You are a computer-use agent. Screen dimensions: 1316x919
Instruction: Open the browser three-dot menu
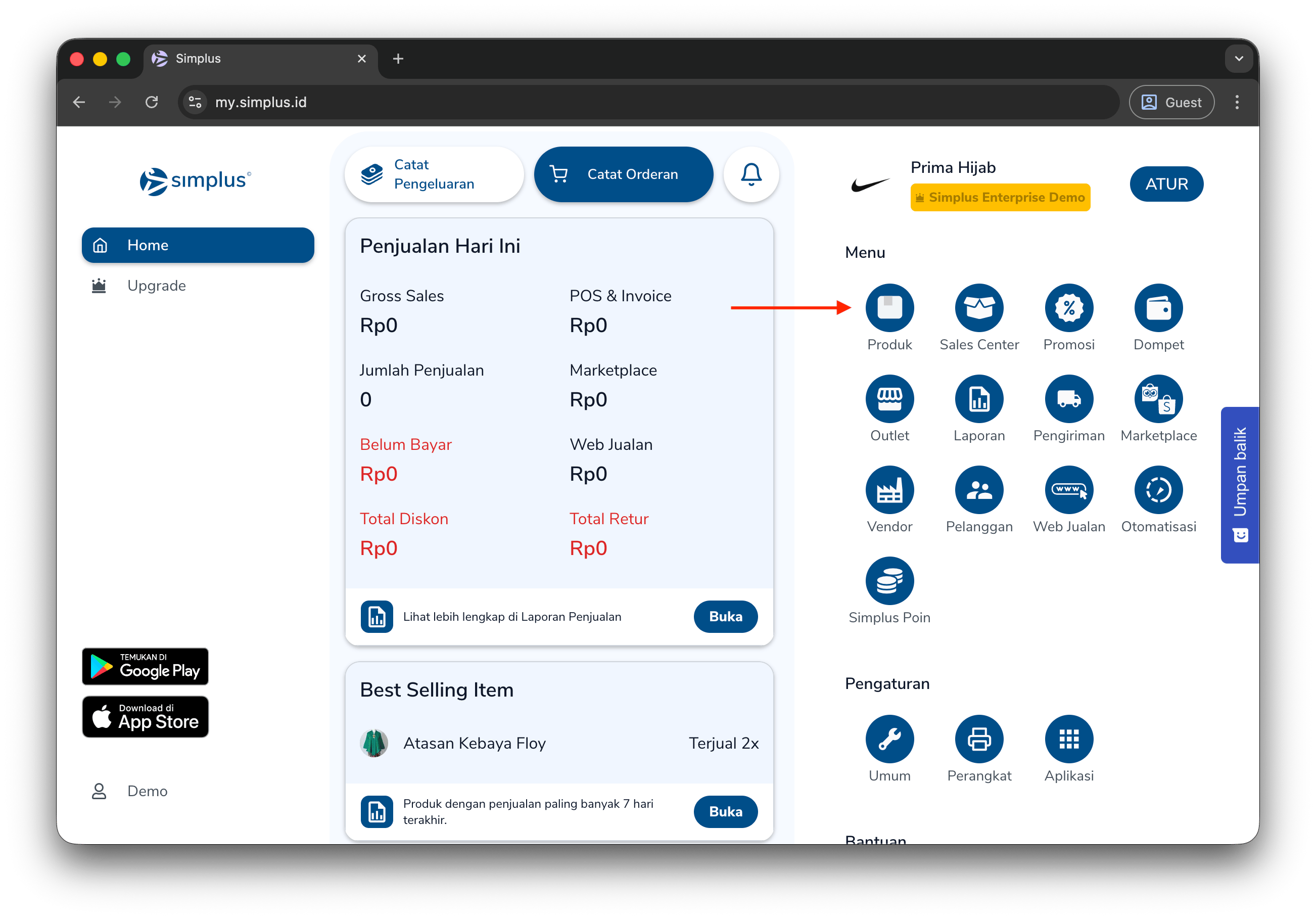point(1237,103)
